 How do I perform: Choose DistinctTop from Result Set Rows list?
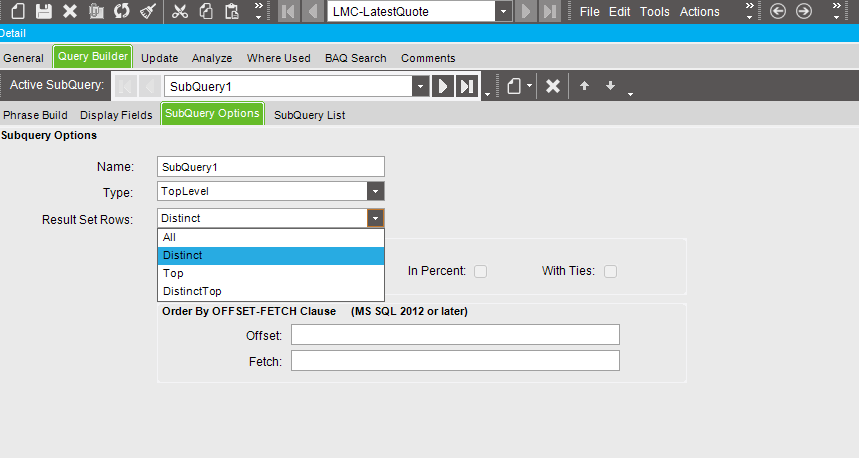271,291
